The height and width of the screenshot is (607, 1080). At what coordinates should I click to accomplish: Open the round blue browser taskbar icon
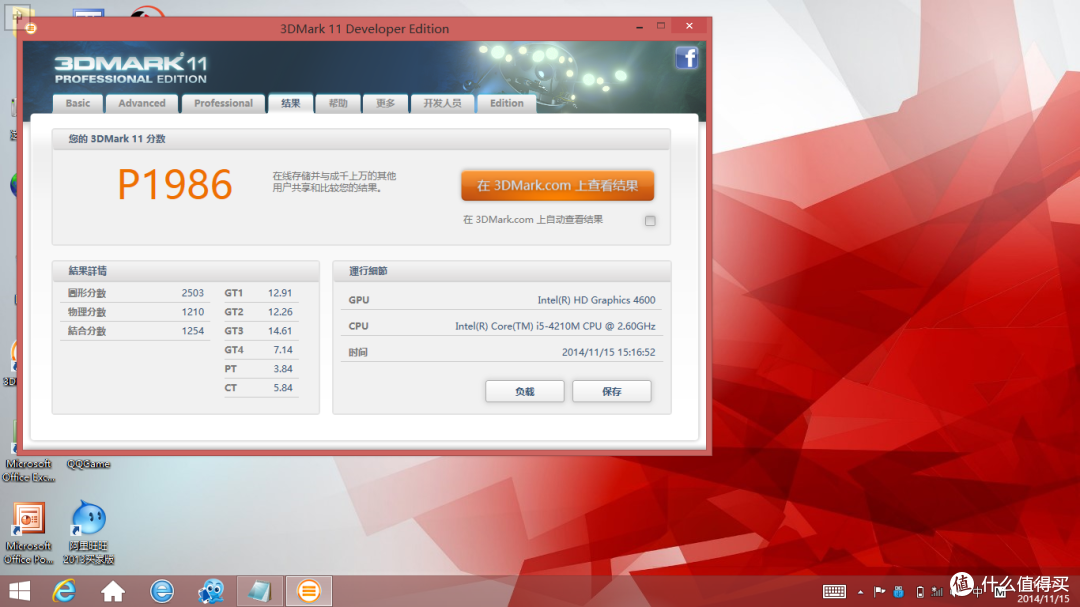162,591
